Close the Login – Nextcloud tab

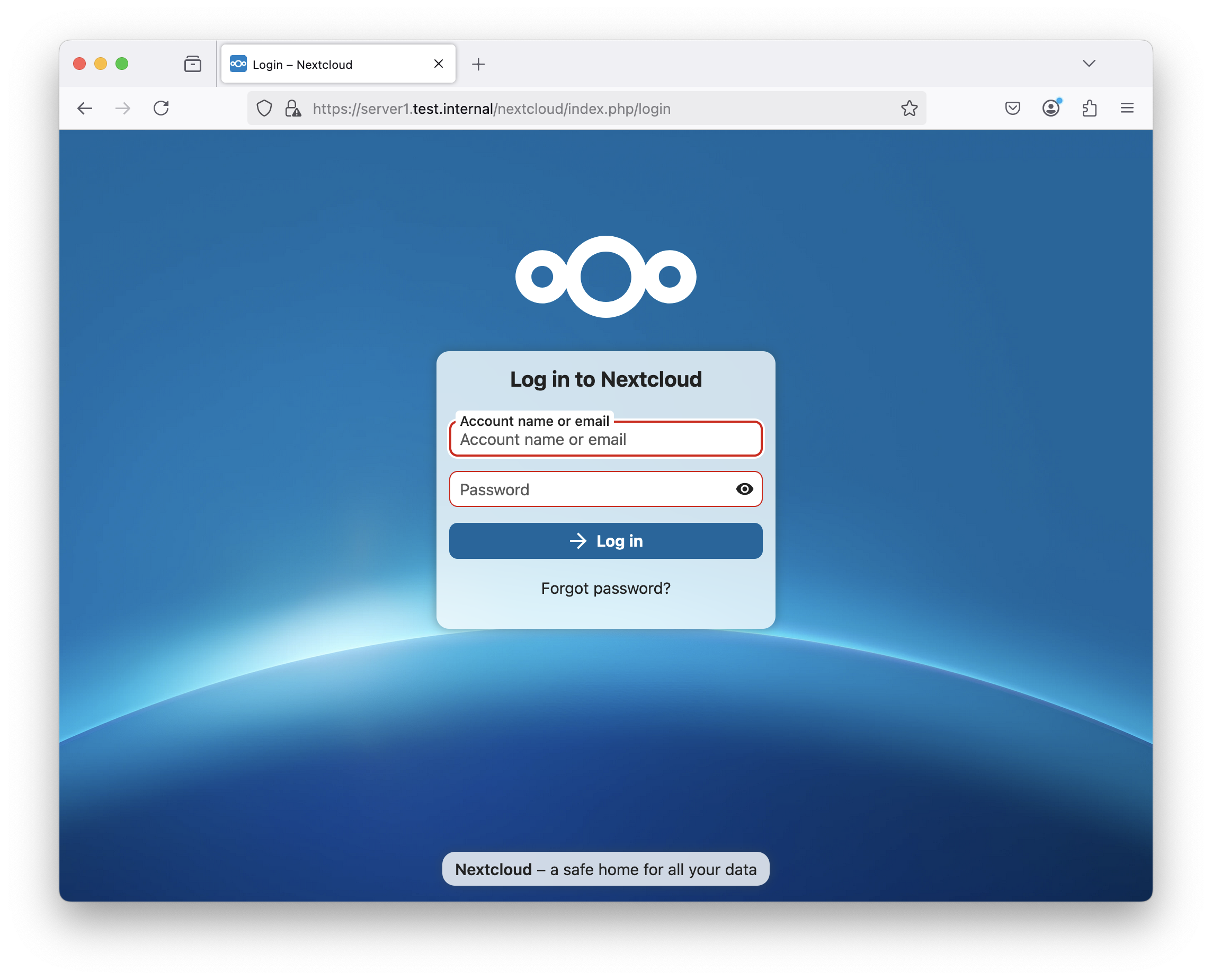[x=439, y=64]
